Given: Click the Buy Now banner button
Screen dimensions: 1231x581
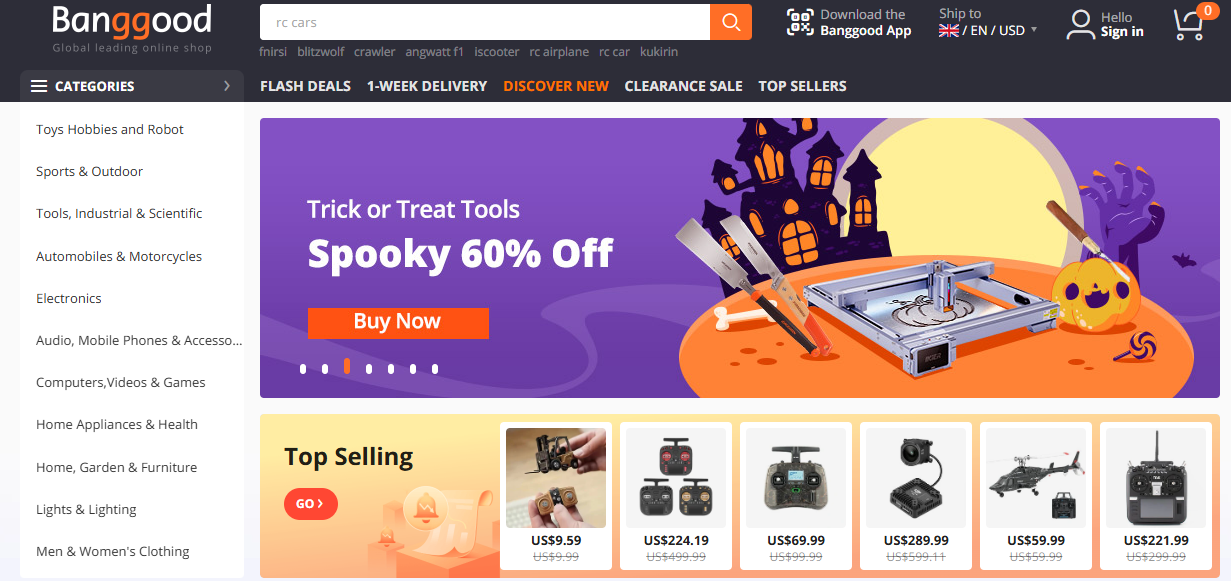Looking at the screenshot, I should (x=398, y=322).
